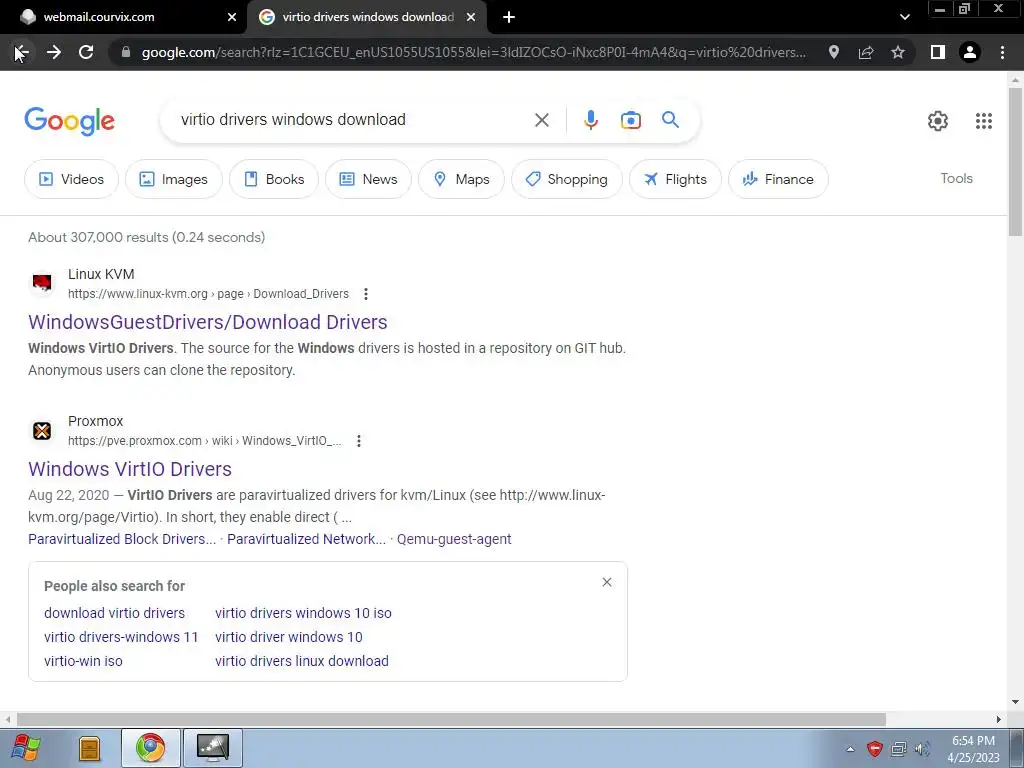Filter results by News
Viewport: 1024px width, 768px height.
(x=368, y=179)
